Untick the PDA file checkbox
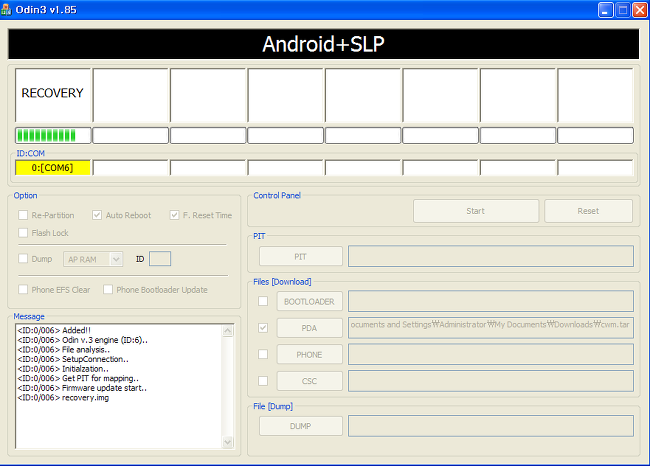 [263, 328]
